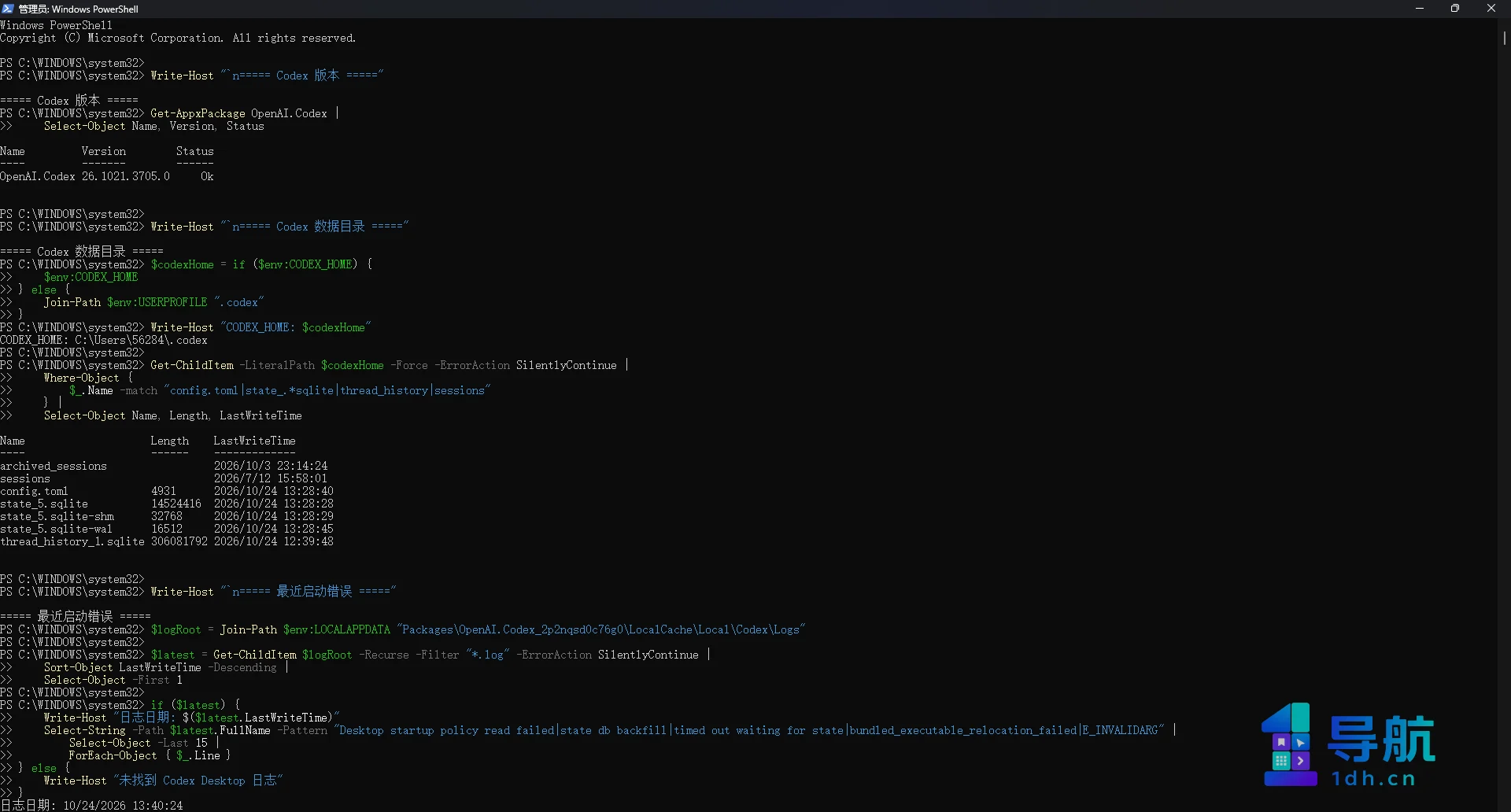Click the '===== Codex 数据目录 =====' output heading
Image resolution: width=1511 pixels, height=812 pixels.
[x=82, y=252]
